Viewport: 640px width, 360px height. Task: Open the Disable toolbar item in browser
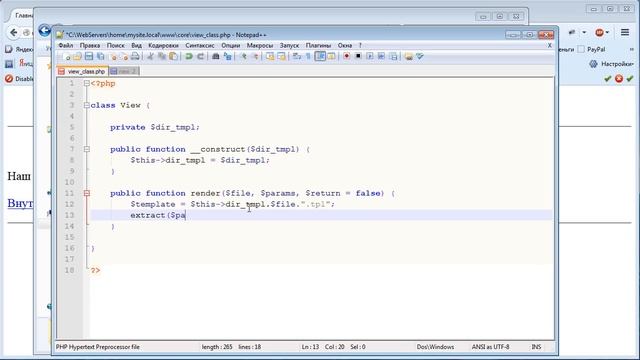coord(19,79)
